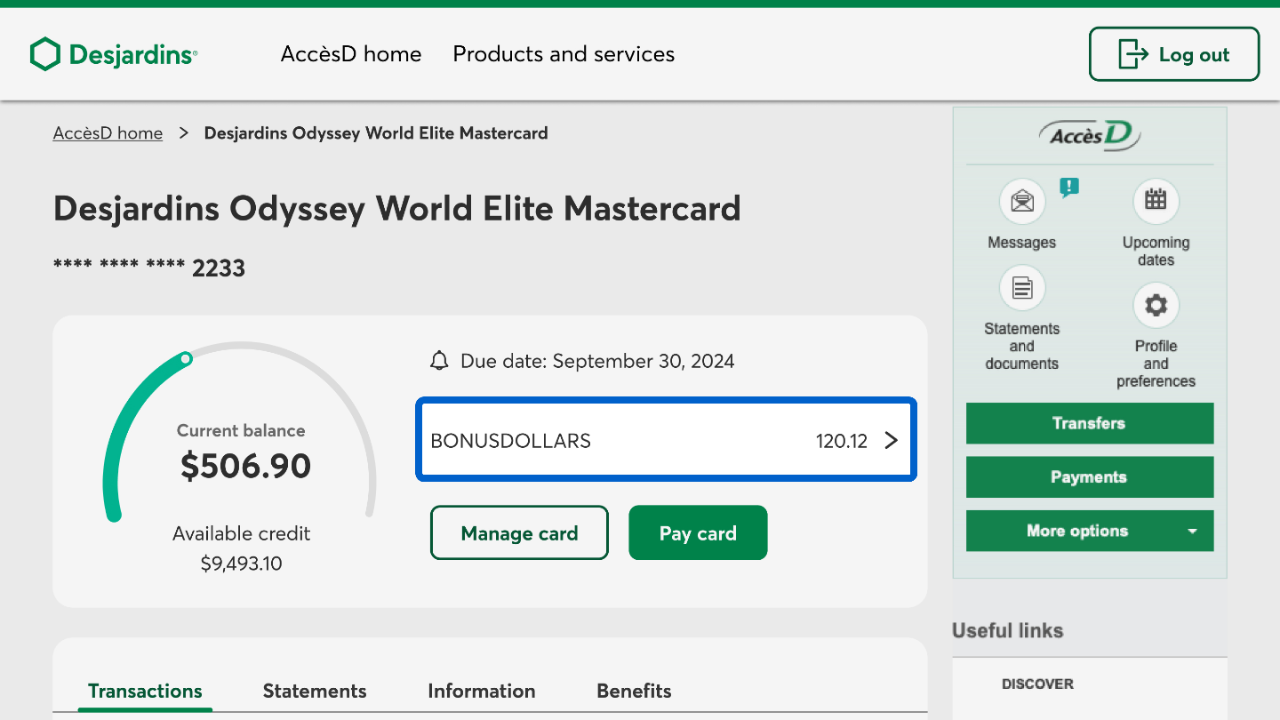Open the Transfers sidebar button
Image resolution: width=1280 pixels, height=720 pixels.
click(x=1090, y=423)
